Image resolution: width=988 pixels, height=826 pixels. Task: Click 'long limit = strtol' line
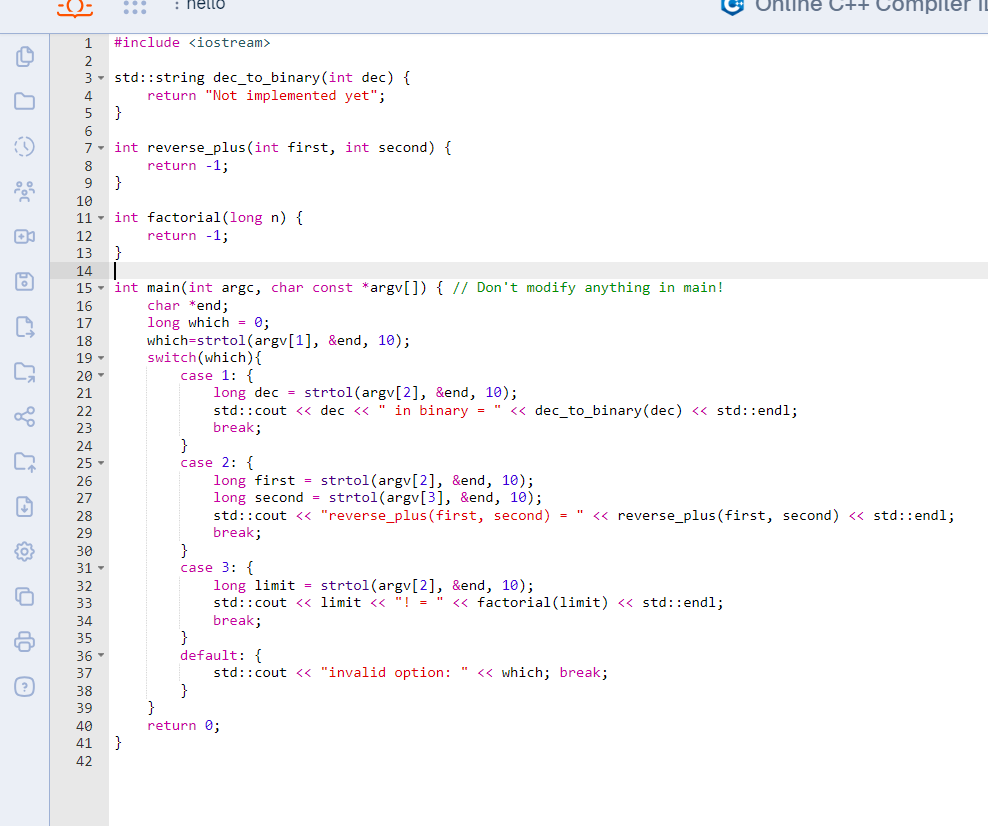[374, 586]
